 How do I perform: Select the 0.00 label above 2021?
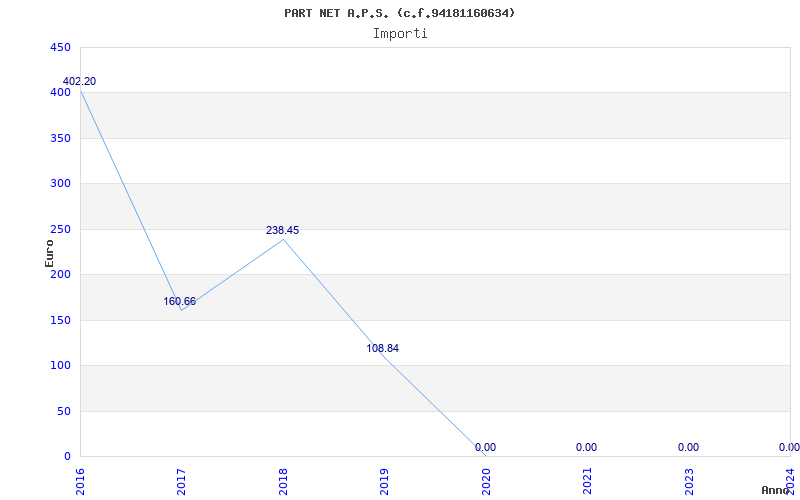pos(586,448)
